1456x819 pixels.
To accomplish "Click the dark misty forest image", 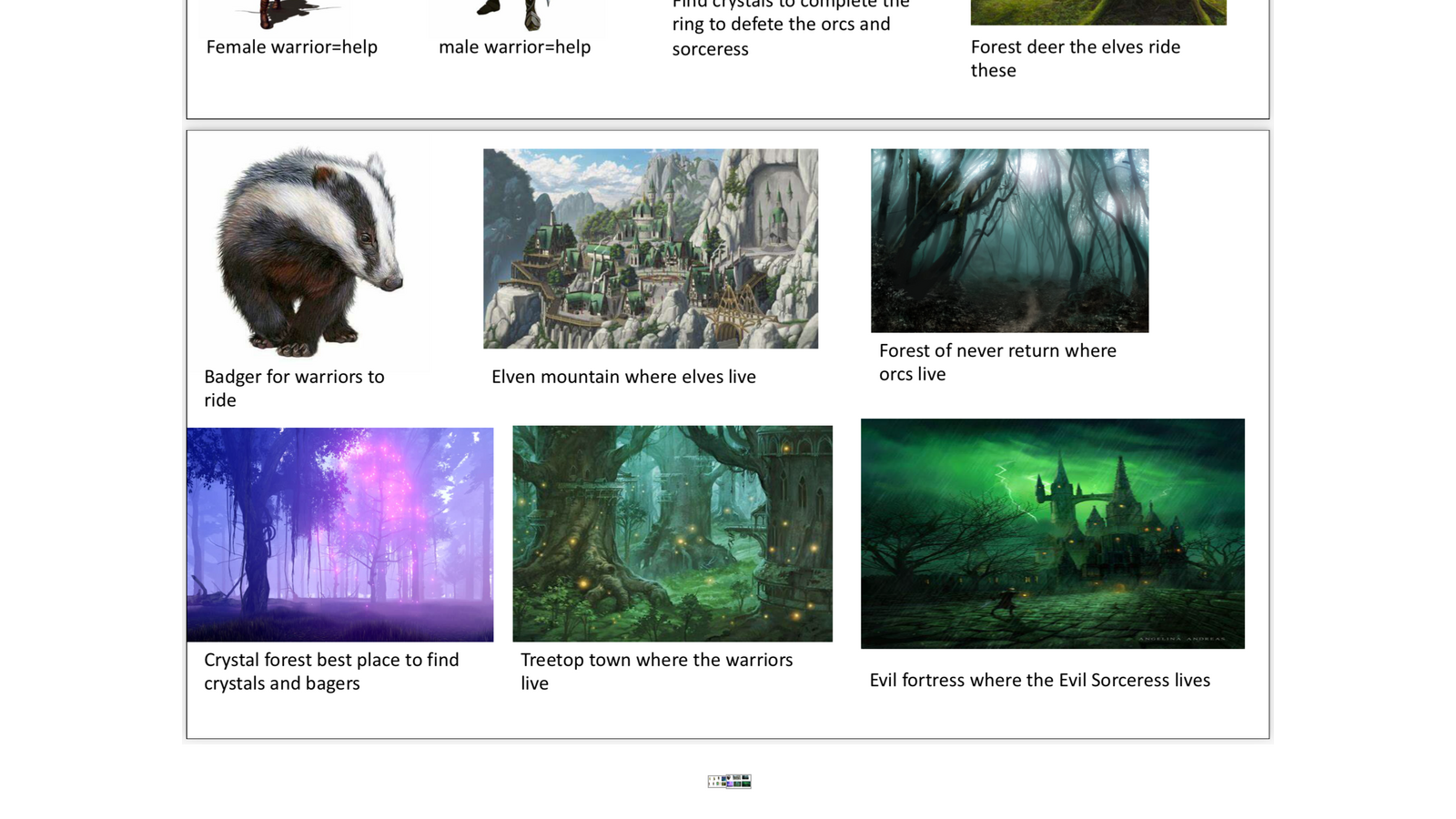I will [x=1009, y=240].
